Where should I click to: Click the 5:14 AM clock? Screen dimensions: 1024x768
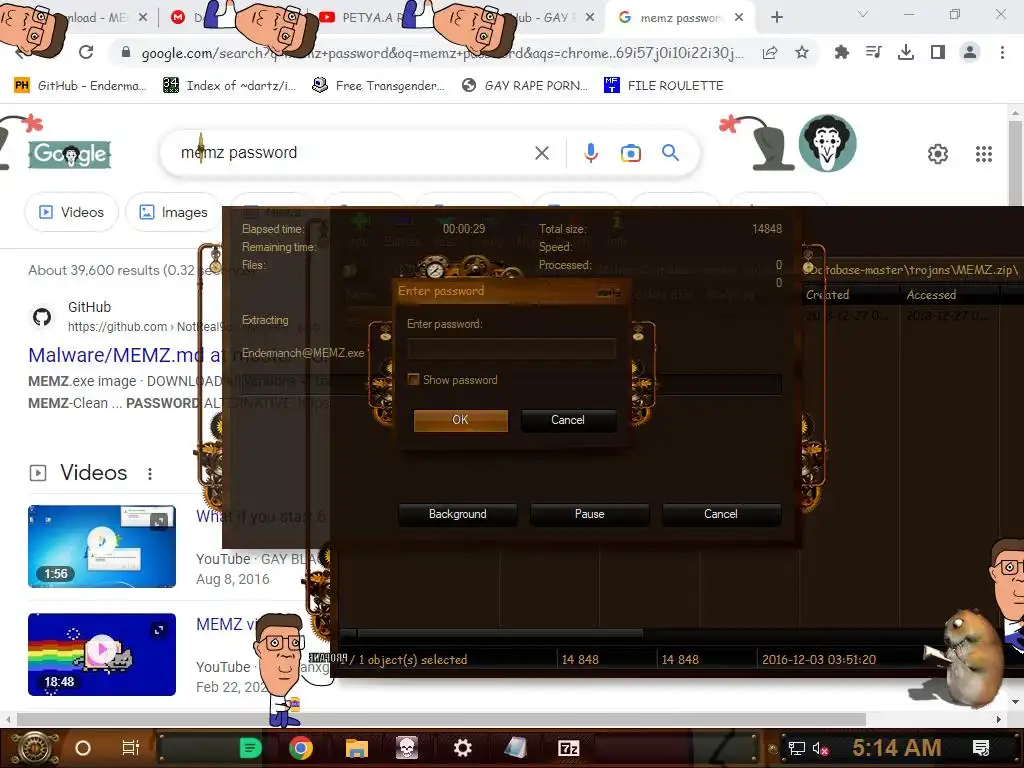coord(897,748)
